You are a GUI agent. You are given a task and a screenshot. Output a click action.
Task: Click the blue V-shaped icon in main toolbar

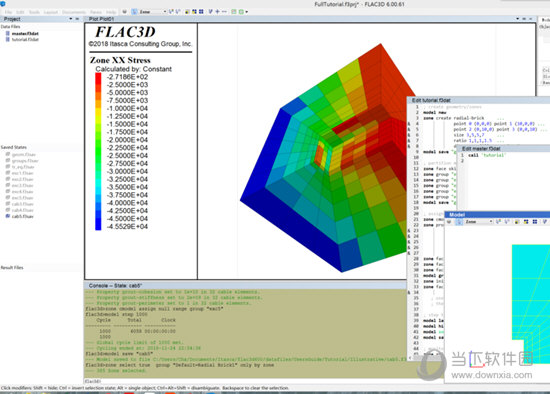(x=210, y=12)
